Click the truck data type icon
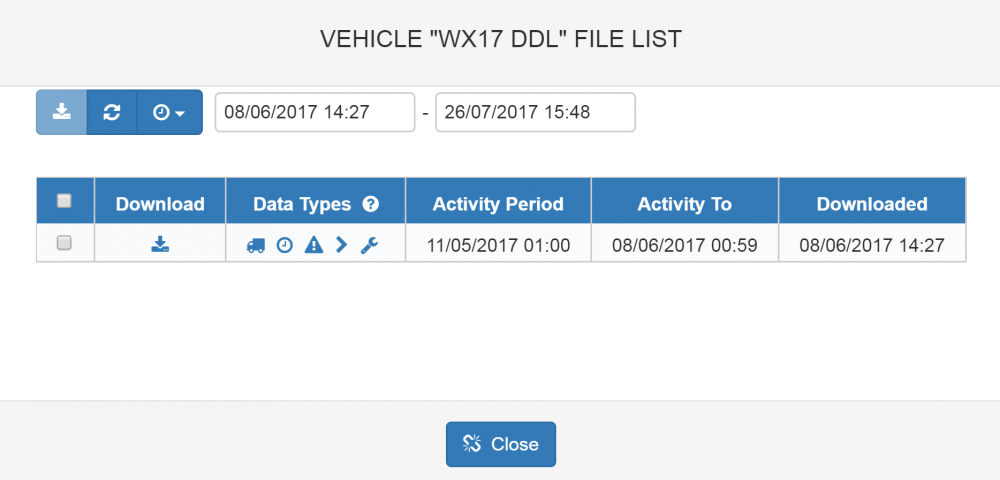This screenshot has height=480, width=1000. [x=256, y=245]
